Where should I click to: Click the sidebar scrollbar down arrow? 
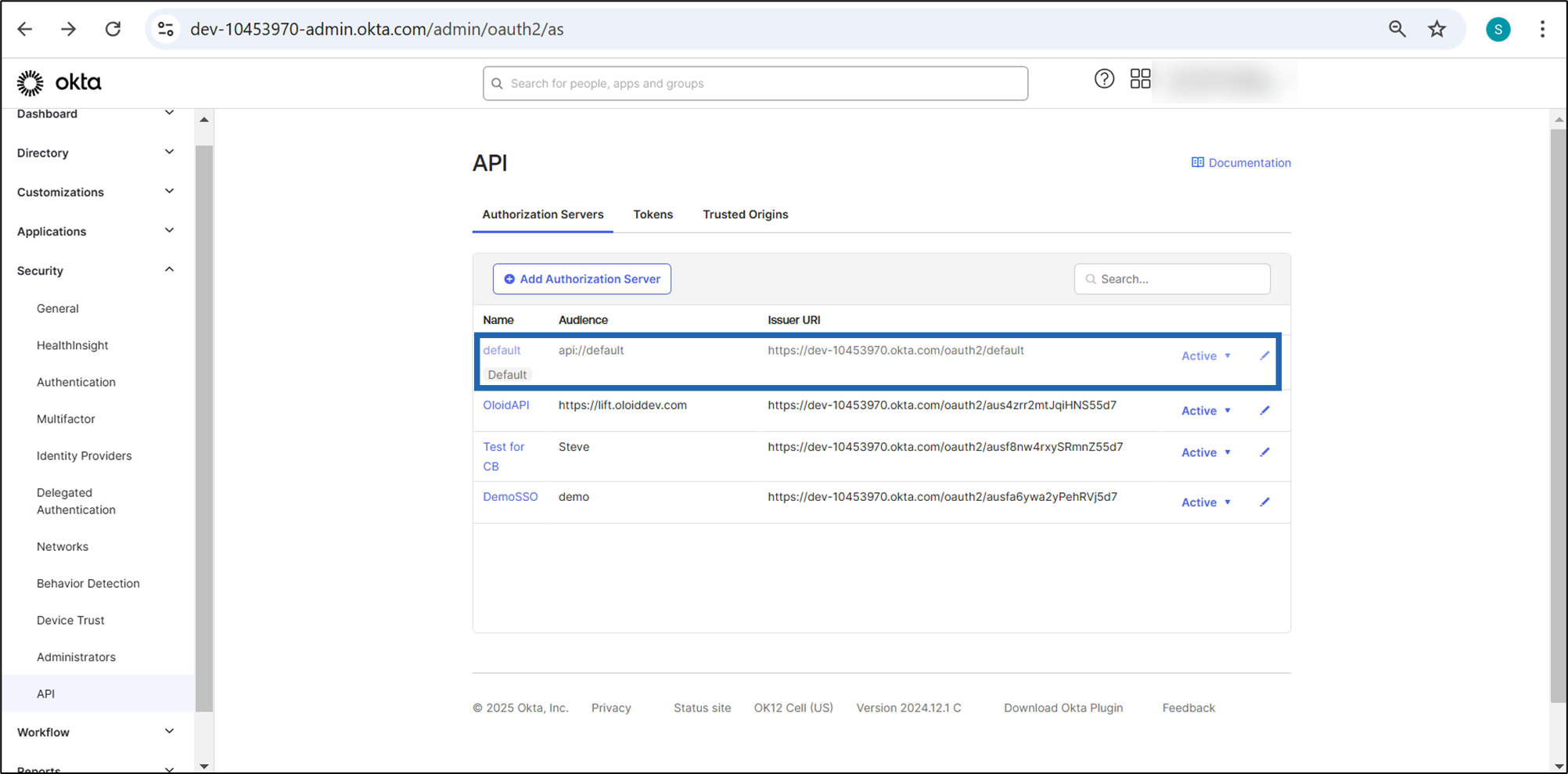point(204,766)
